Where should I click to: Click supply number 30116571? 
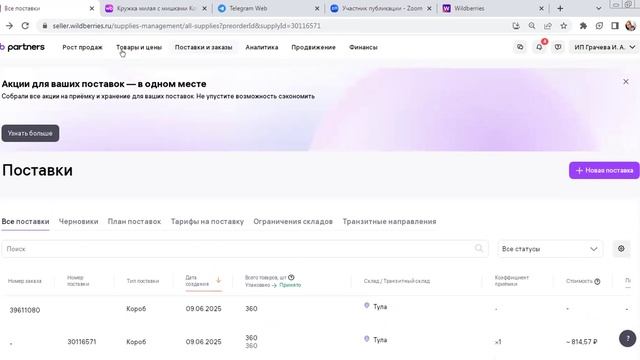point(82,342)
